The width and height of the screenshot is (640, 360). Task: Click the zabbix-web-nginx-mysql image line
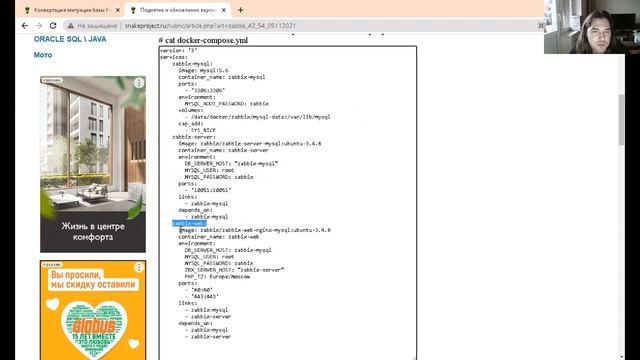point(254,230)
